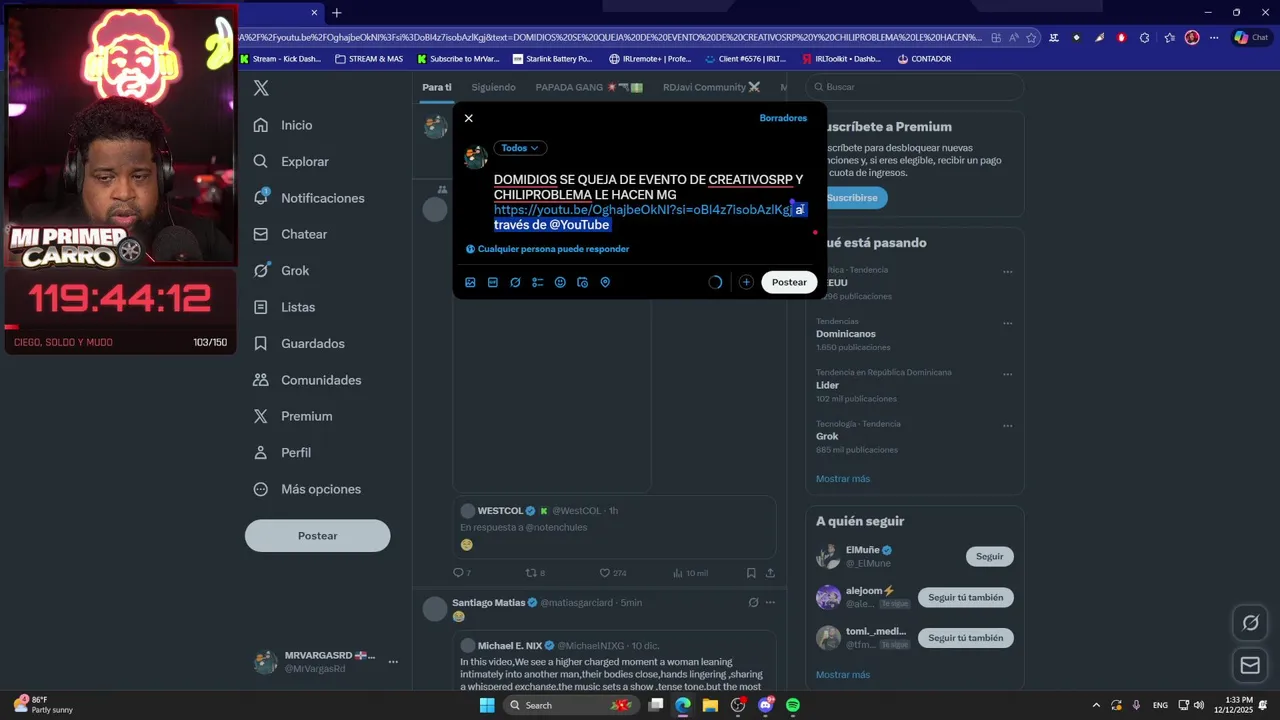Add a poll to the post
The height and width of the screenshot is (720, 1280).
538,283
